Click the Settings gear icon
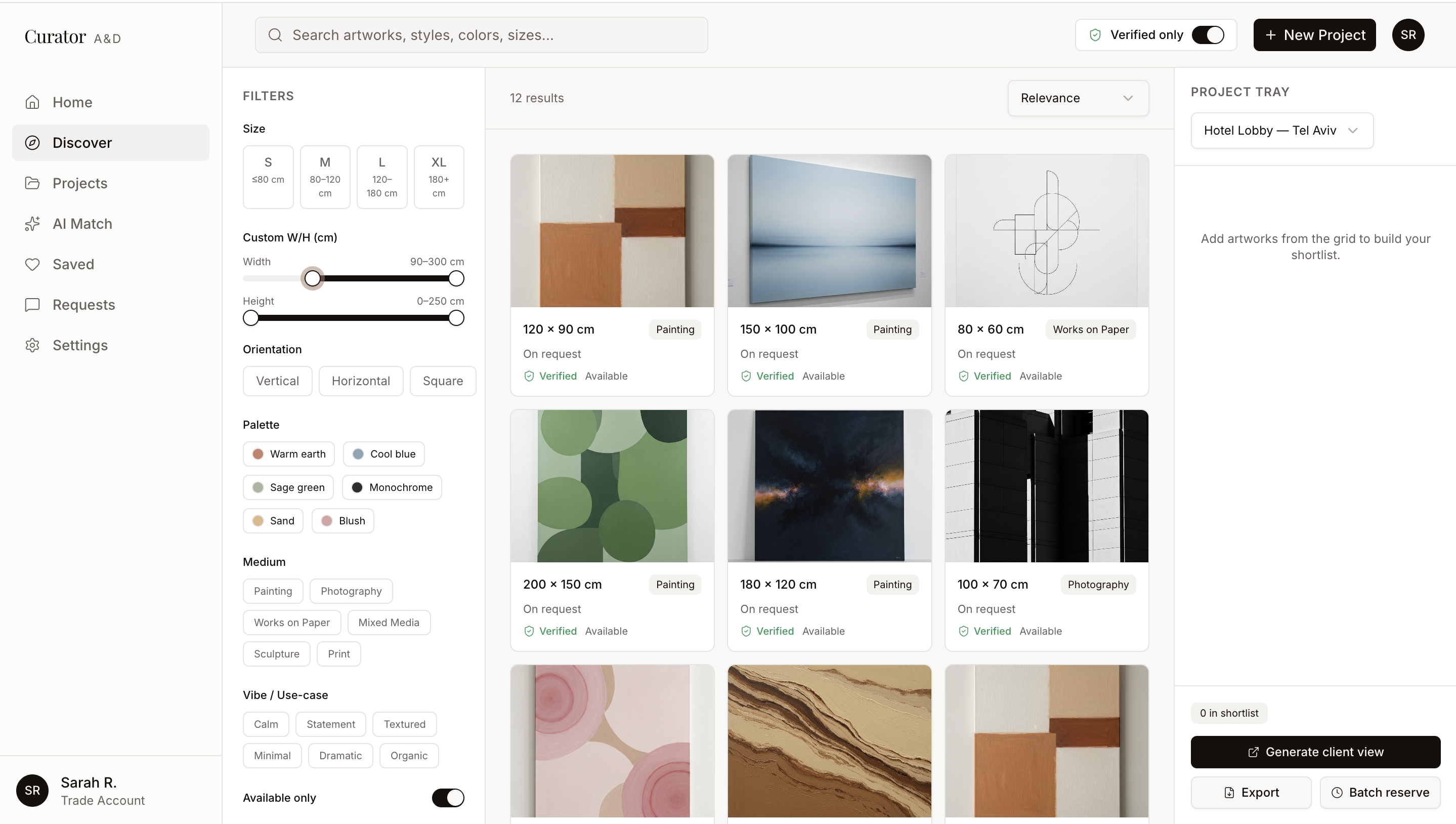1456x824 pixels. pos(32,345)
